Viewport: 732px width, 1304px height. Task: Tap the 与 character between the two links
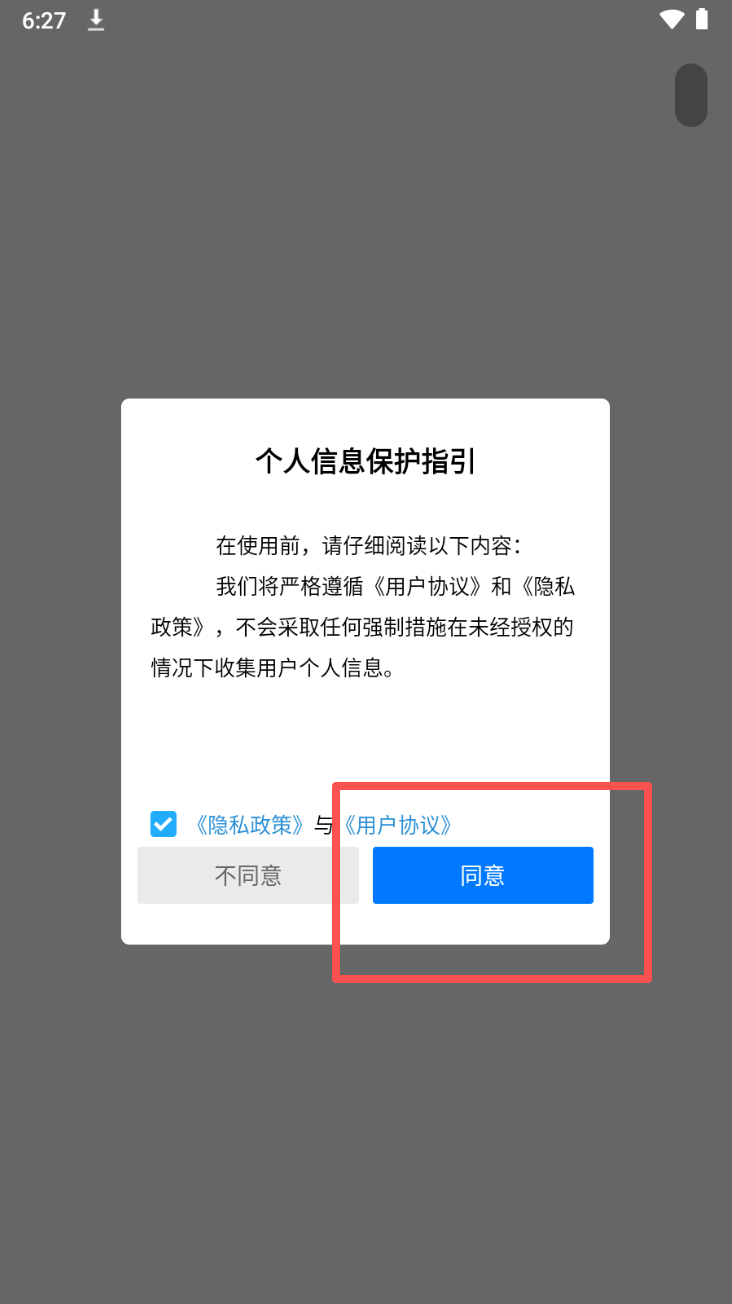[x=323, y=825]
